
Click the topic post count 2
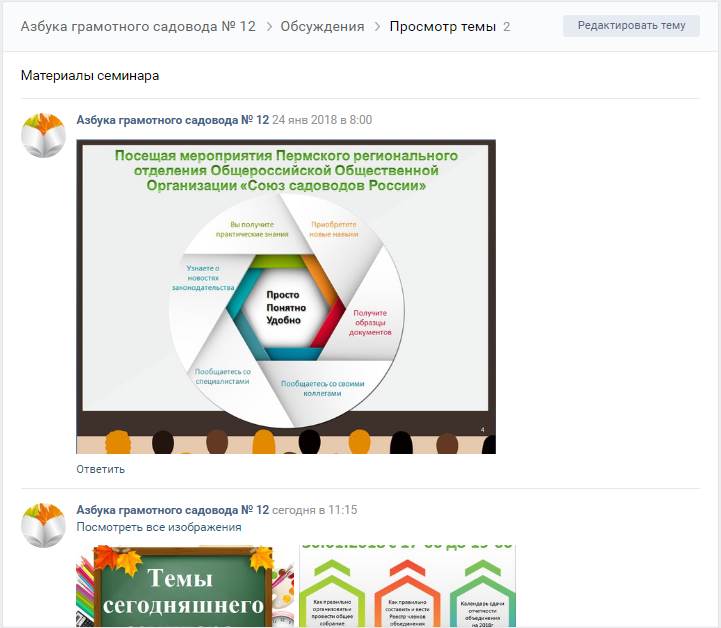coord(506,27)
